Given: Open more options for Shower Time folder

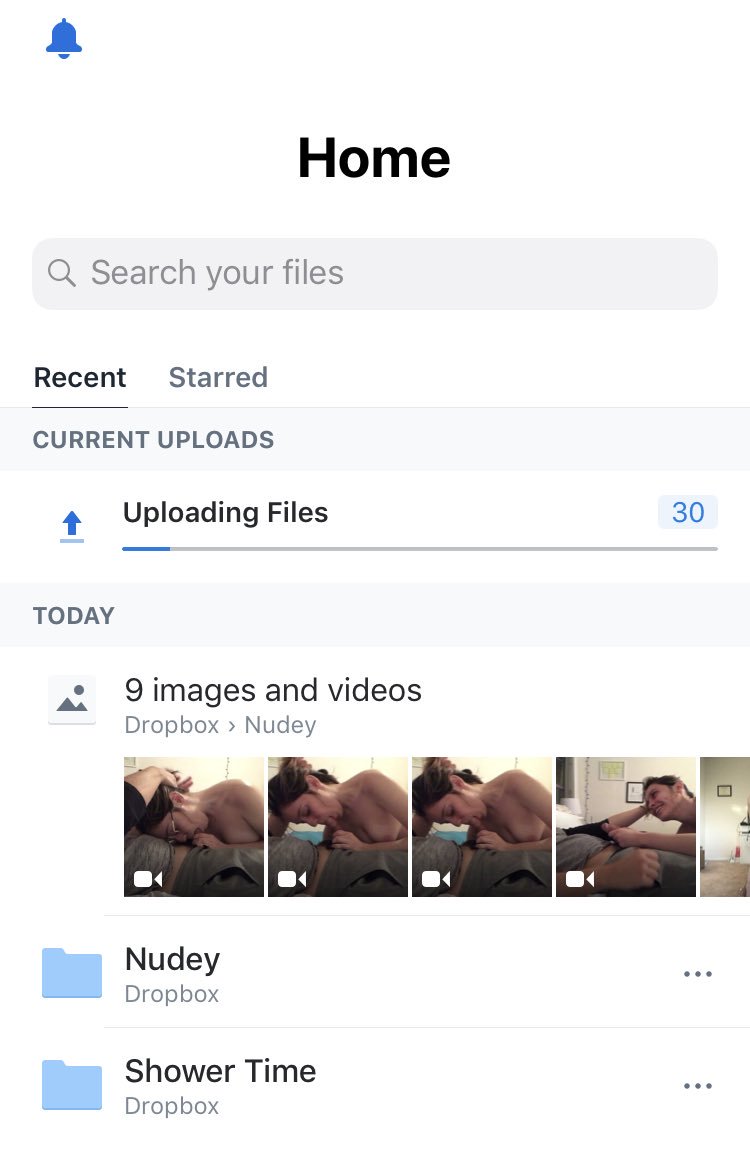Looking at the screenshot, I should (x=698, y=1086).
